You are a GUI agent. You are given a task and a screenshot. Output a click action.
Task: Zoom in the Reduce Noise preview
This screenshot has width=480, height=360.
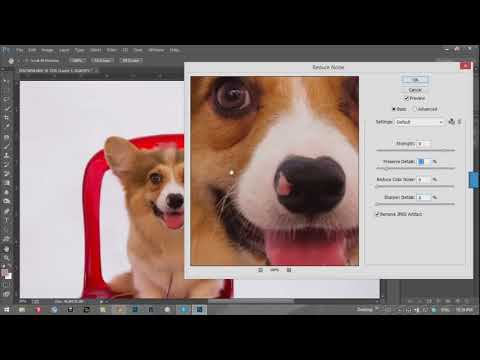point(289,270)
